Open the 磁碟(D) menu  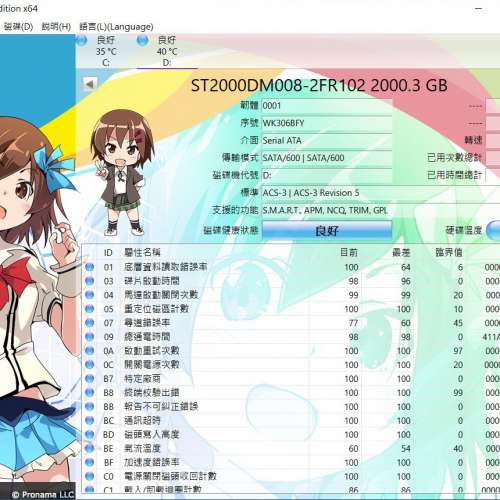click(18, 27)
